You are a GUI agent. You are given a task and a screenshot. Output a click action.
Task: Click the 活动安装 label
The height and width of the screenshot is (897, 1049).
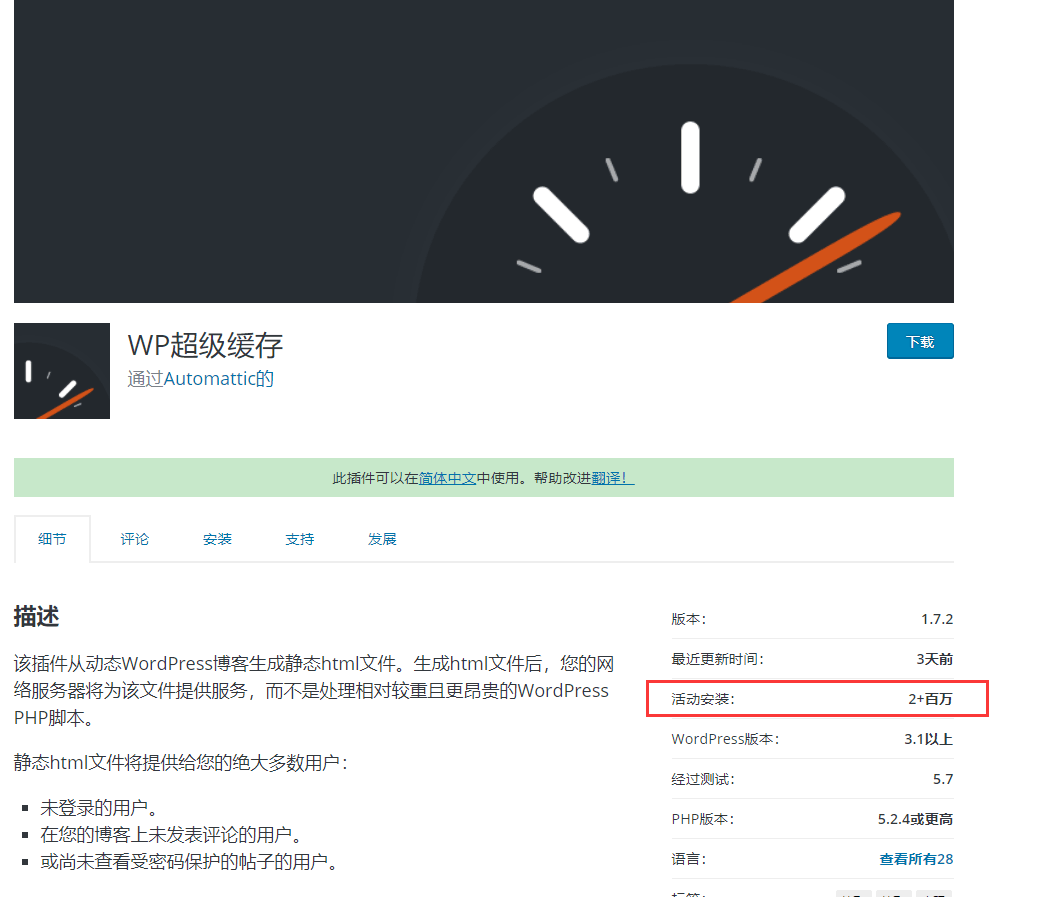click(x=702, y=699)
